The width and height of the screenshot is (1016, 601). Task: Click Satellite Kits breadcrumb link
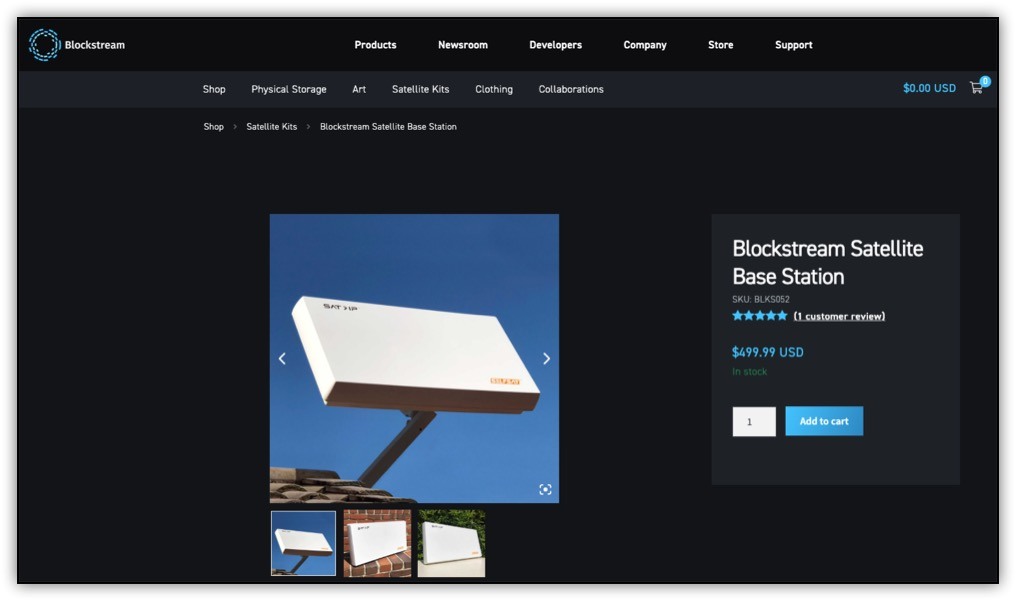click(271, 127)
